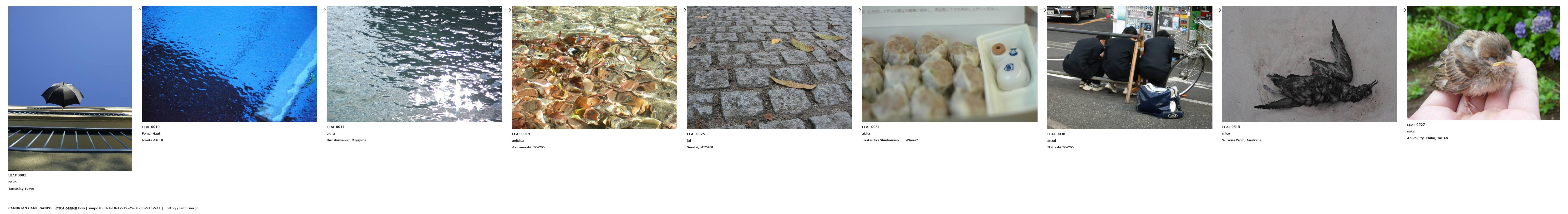The image size is (1568, 214).
Task: Open the crouching students photo from Itabashi
Action: 1130,68
